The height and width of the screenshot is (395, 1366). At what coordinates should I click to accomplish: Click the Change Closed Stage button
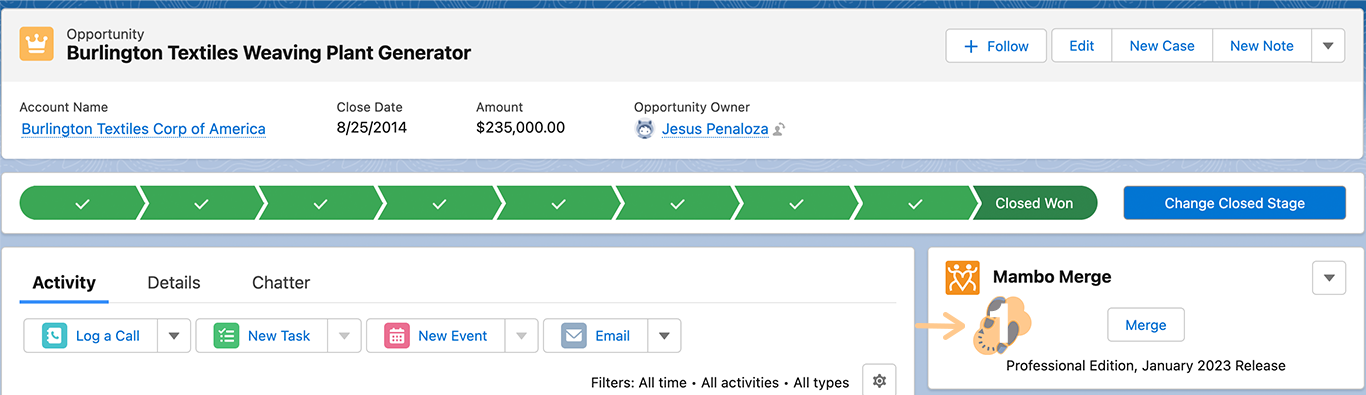click(1234, 203)
